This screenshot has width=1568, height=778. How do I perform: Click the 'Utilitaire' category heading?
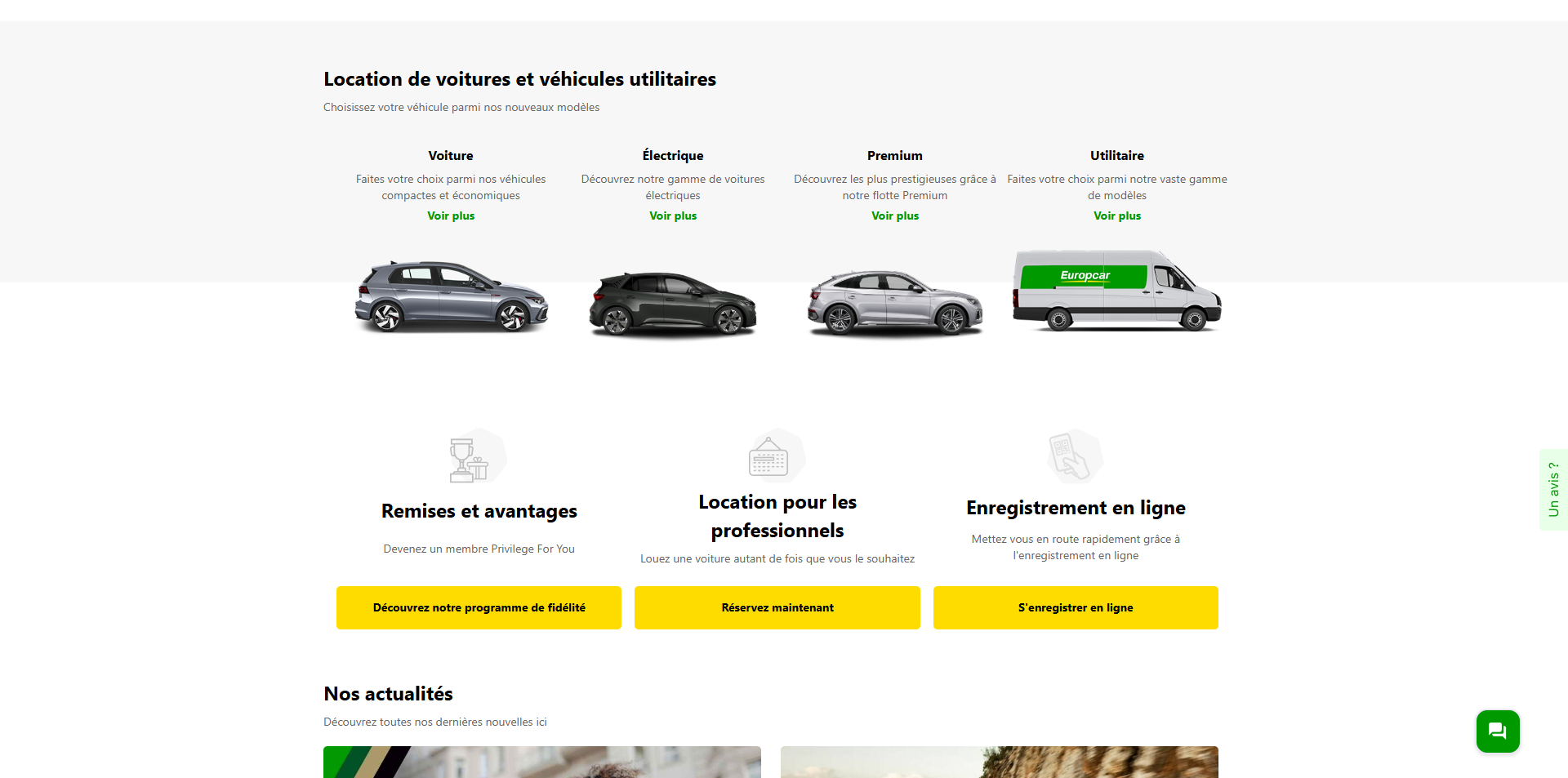point(1117,155)
